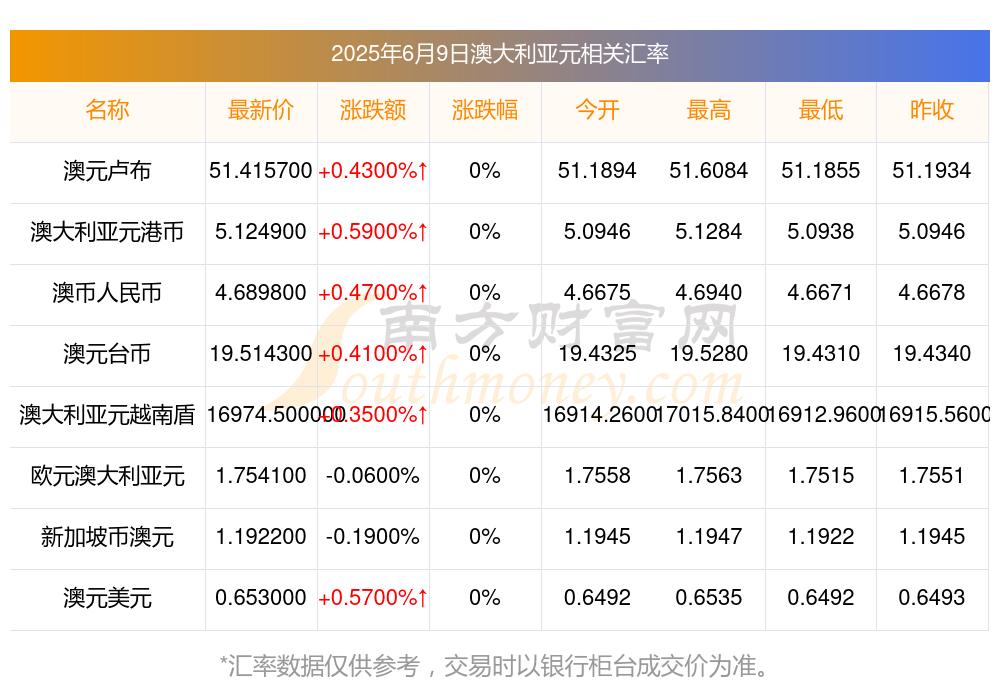This screenshot has height=698, width=1000.
Task: Select the 澳元台币 row name
Action: 107,353
